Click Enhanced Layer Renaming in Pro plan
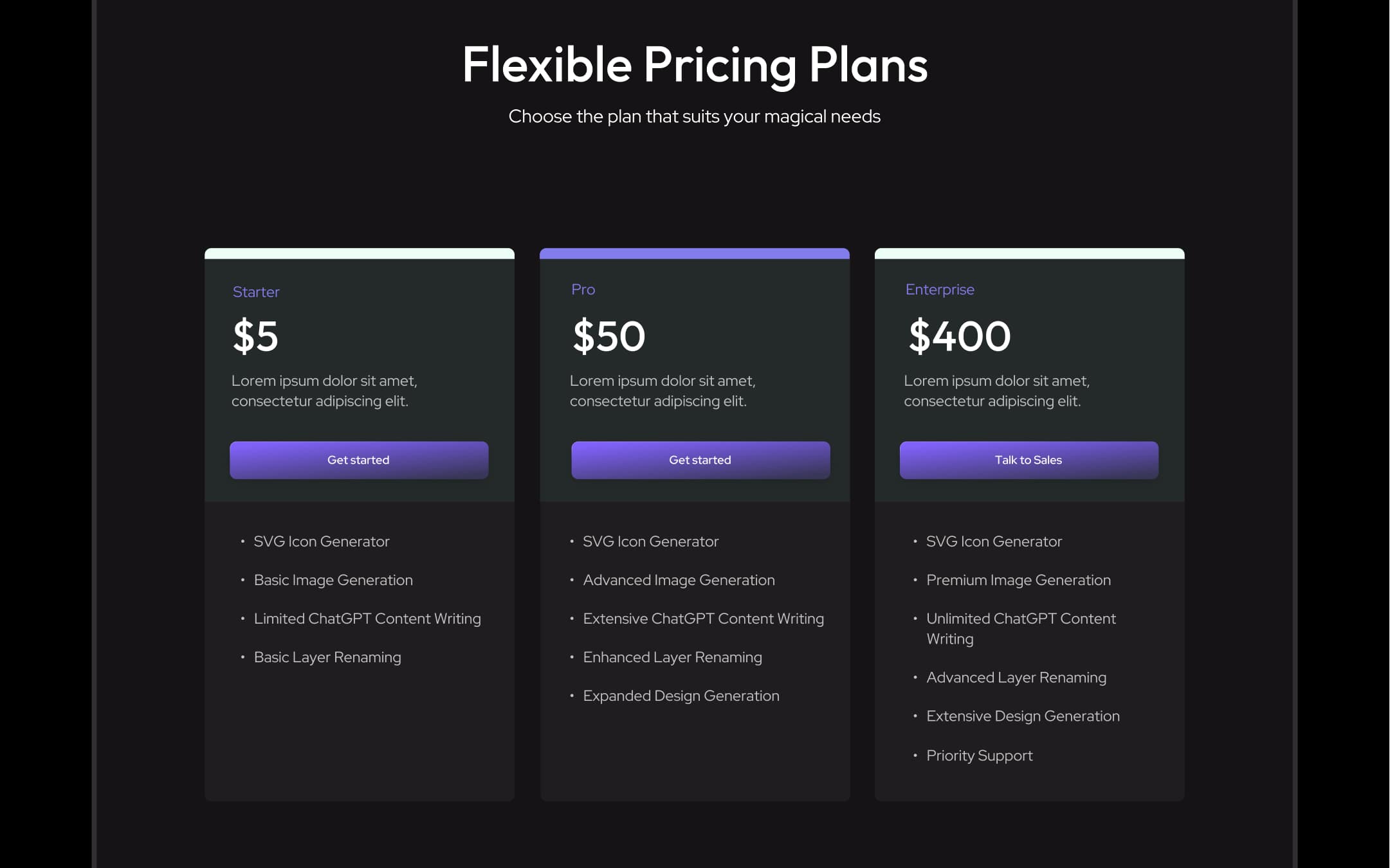1390x868 pixels. coord(672,657)
